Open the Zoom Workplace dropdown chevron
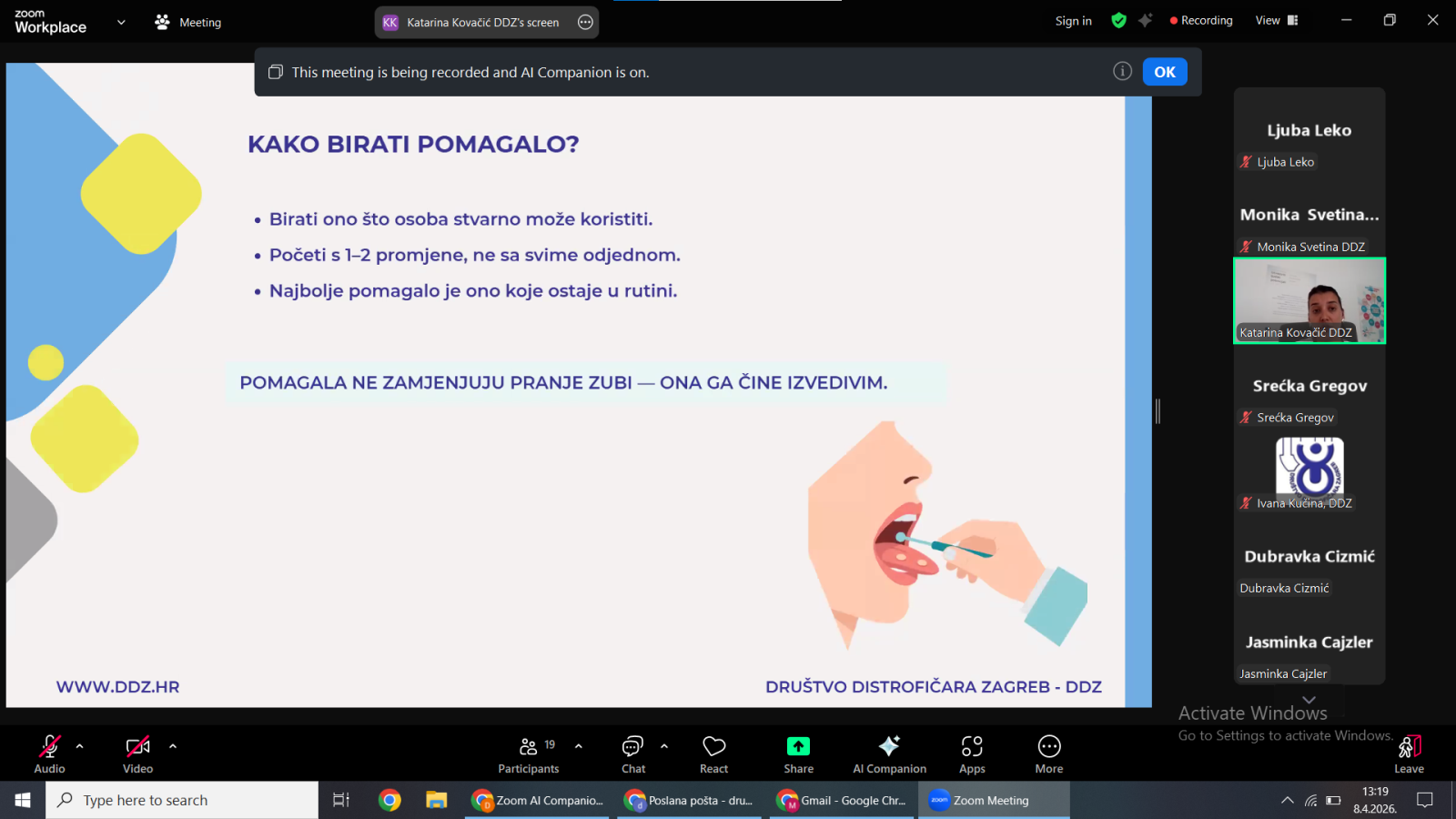1456x819 pixels. tap(121, 23)
